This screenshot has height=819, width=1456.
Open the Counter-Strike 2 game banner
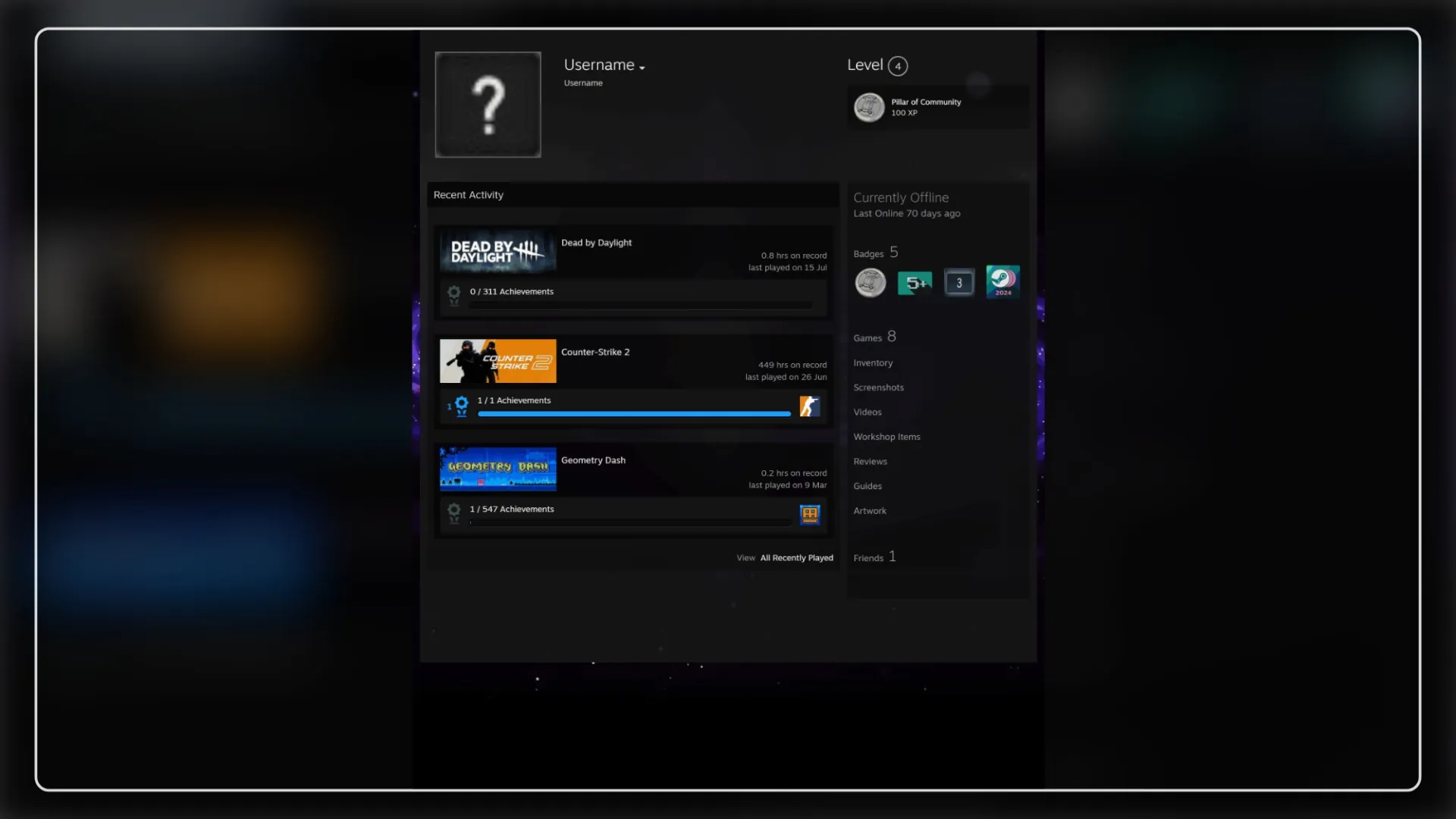click(497, 361)
